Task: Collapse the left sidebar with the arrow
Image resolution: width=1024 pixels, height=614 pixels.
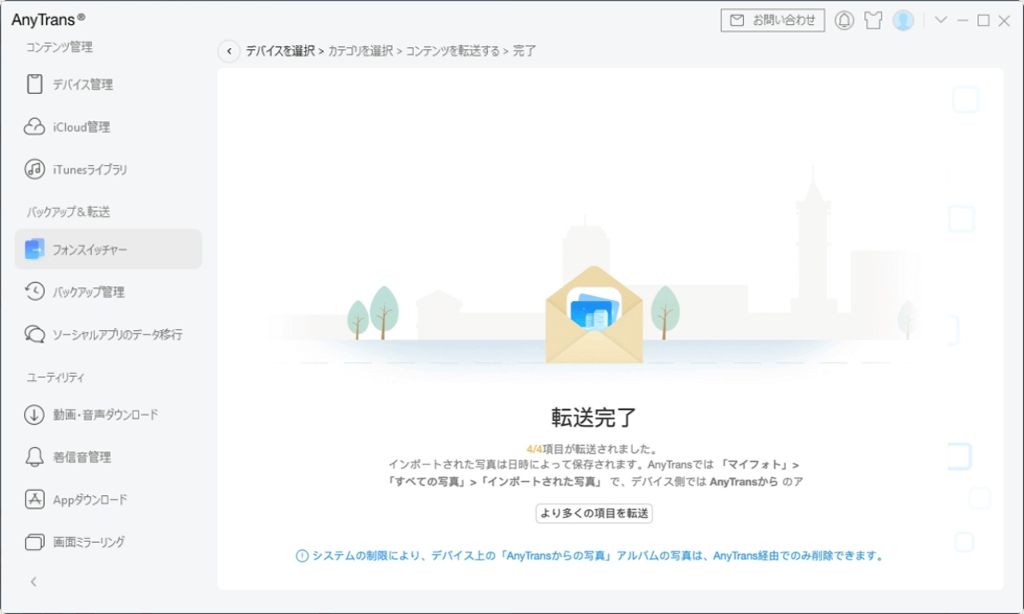Action: click(x=33, y=581)
